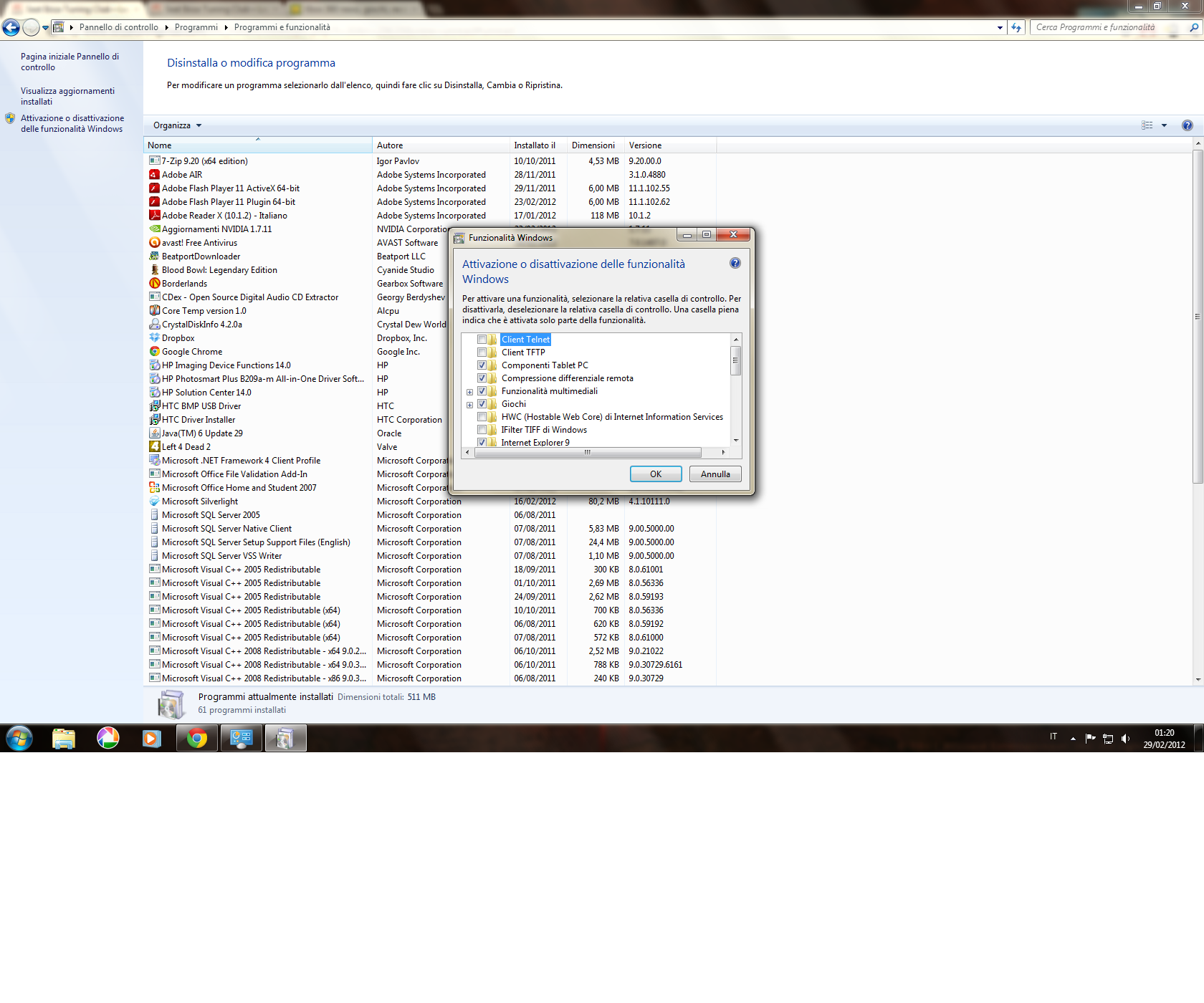1204x1003 pixels.
Task: Open the Windows Start menu
Action: click(19, 738)
